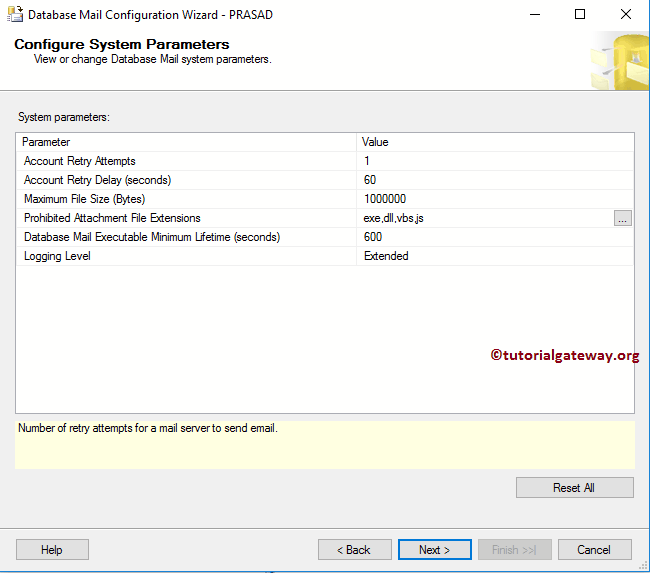Screen dimensions: 650x573
Task: Select the Maximum File Size (Bytes) label
Action: pyautogui.click(x=85, y=199)
